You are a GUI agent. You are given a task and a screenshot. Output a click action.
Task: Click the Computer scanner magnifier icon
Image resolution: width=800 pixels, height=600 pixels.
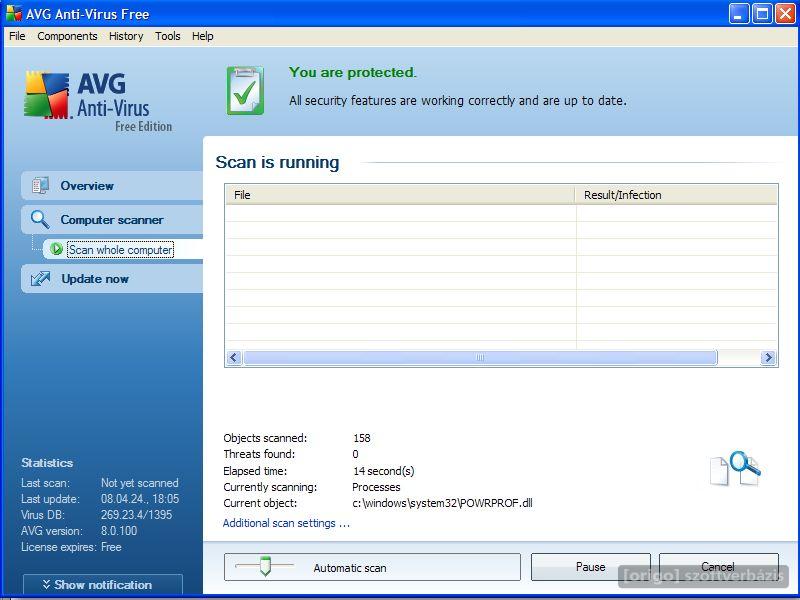pyautogui.click(x=40, y=220)
